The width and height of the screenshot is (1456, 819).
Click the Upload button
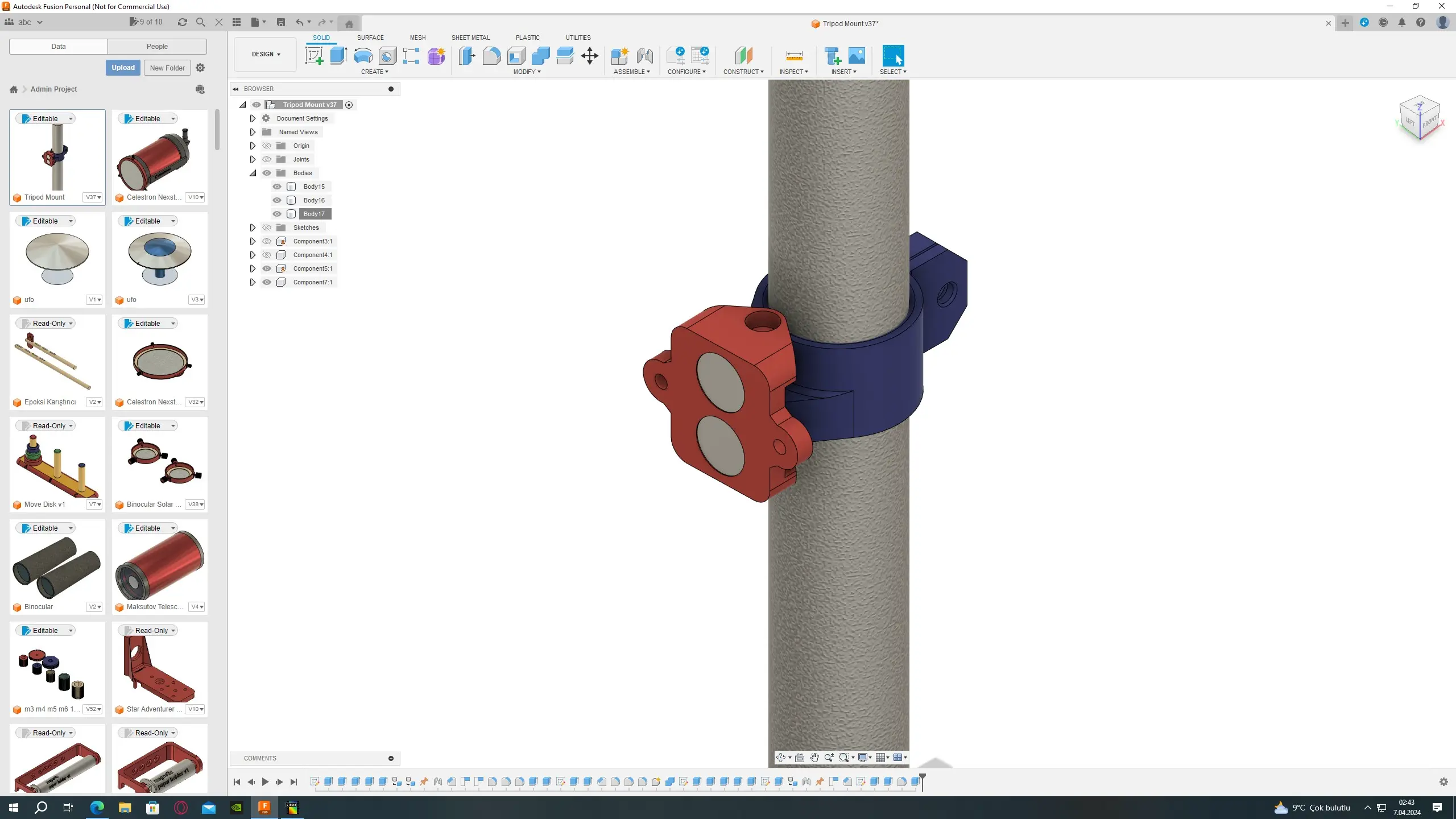coord(123,68)
